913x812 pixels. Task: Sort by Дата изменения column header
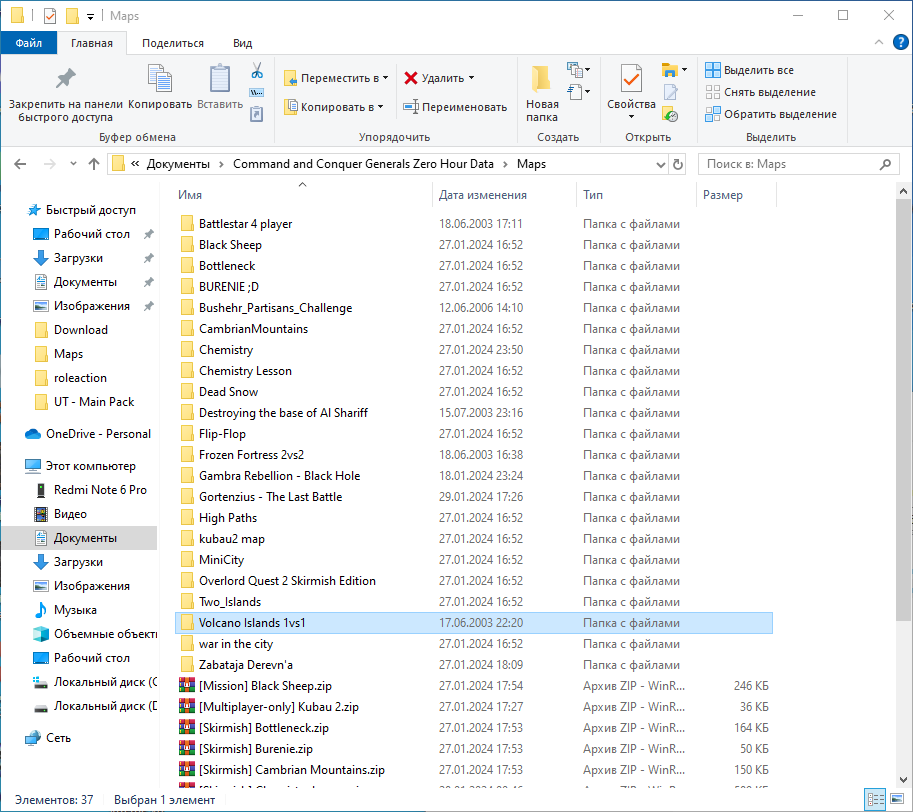pos(504,195)
